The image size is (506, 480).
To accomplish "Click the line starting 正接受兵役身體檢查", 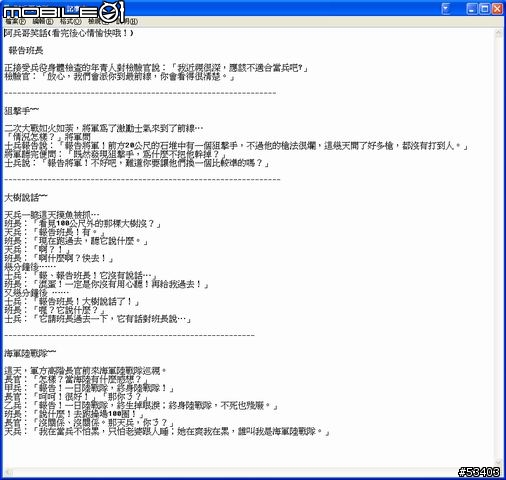I will (156, 68).
